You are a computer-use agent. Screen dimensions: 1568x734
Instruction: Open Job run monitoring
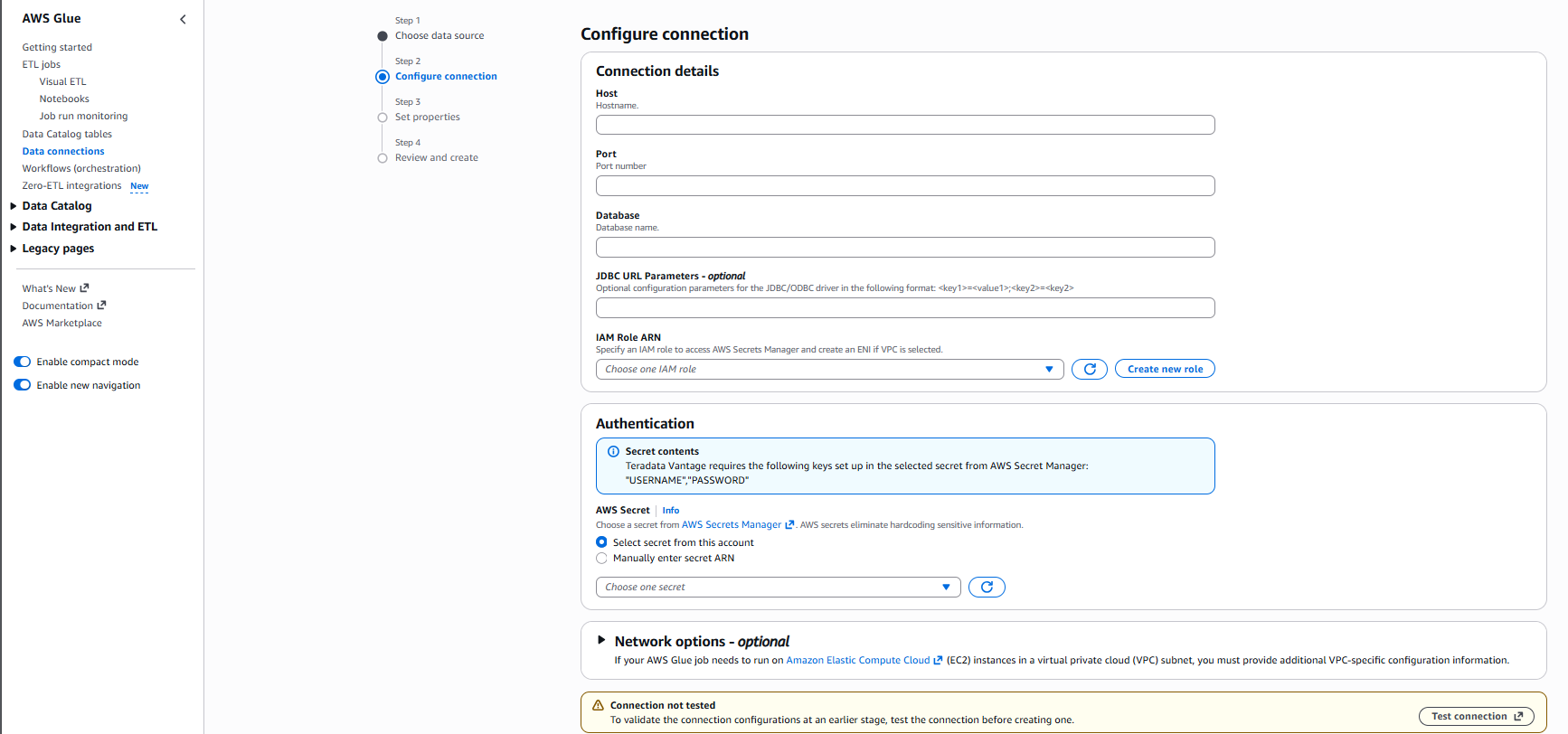tap(83, 116)
